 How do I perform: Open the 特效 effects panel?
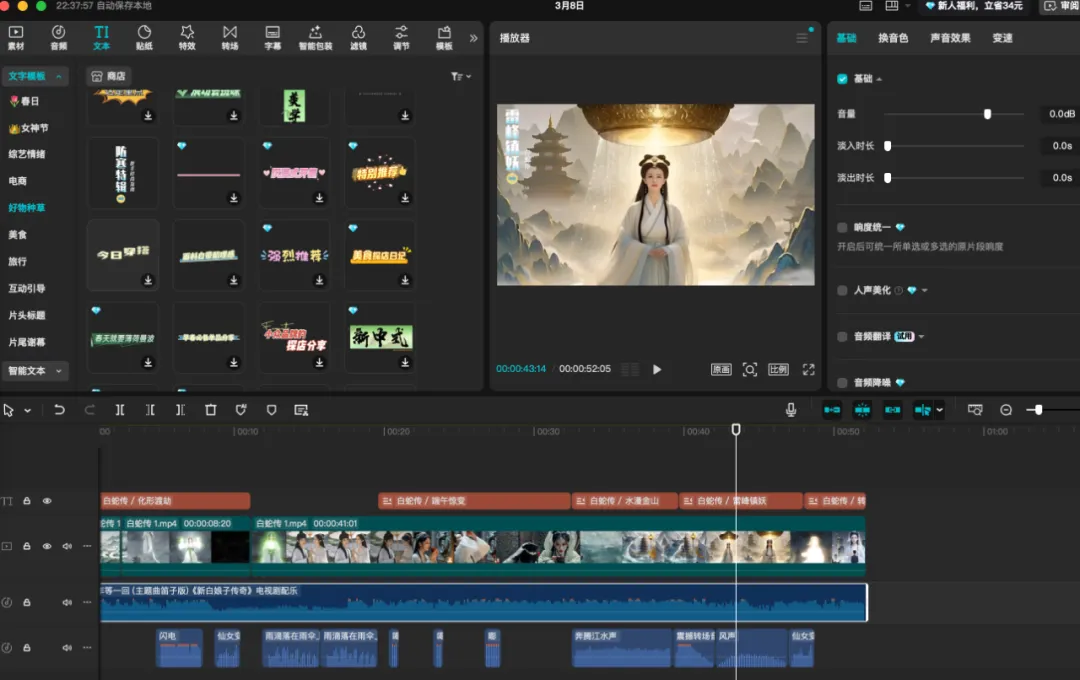point(187,38)
